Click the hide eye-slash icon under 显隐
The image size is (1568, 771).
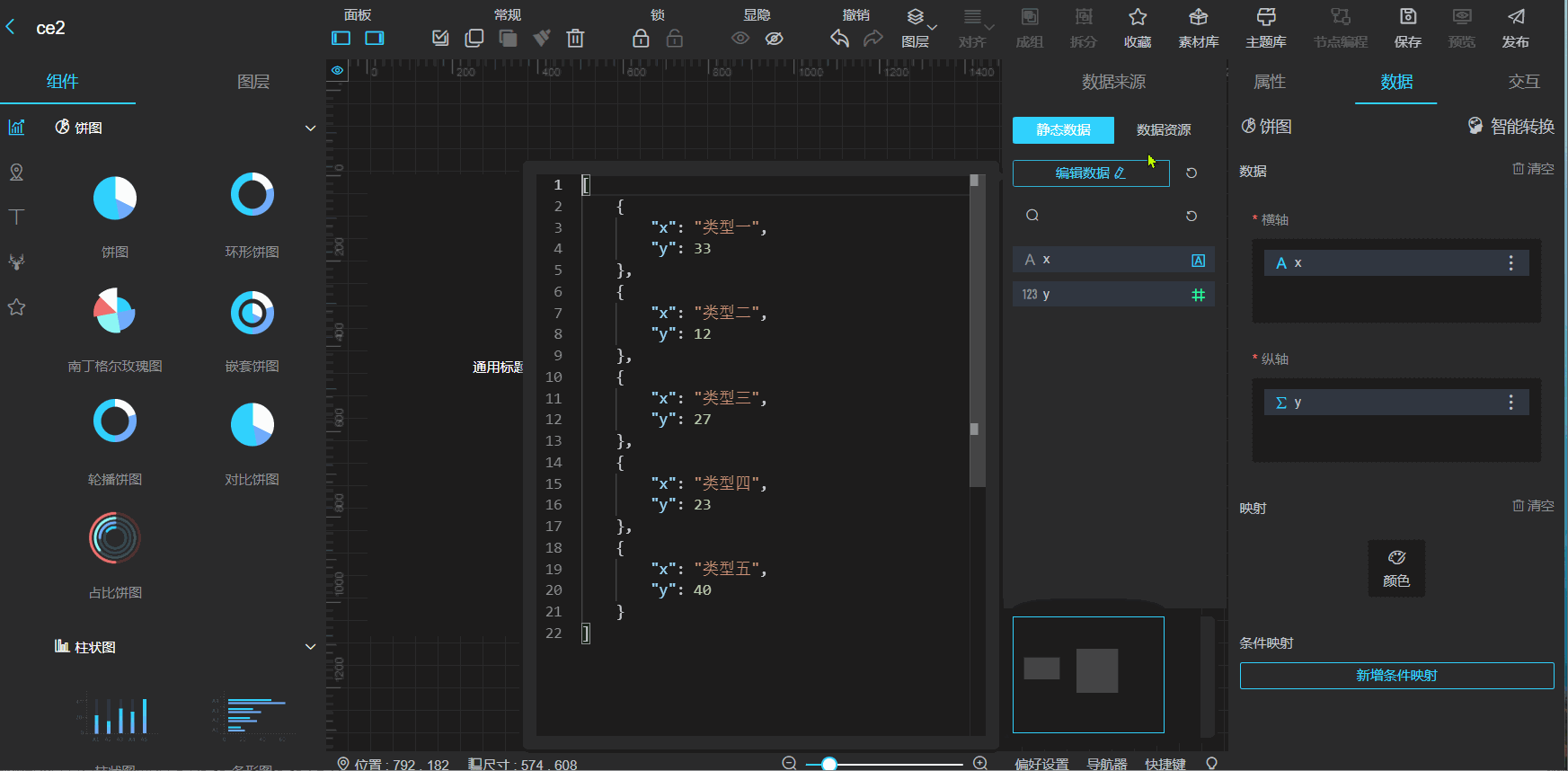click(775, 38)
